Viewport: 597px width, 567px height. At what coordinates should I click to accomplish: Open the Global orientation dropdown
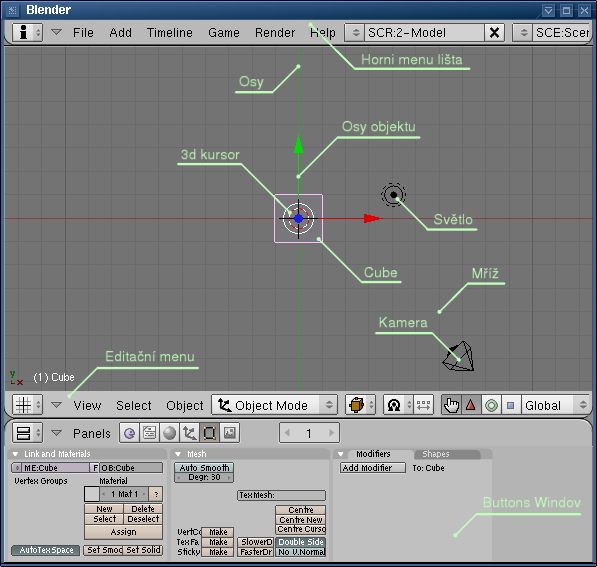point(555,405)
